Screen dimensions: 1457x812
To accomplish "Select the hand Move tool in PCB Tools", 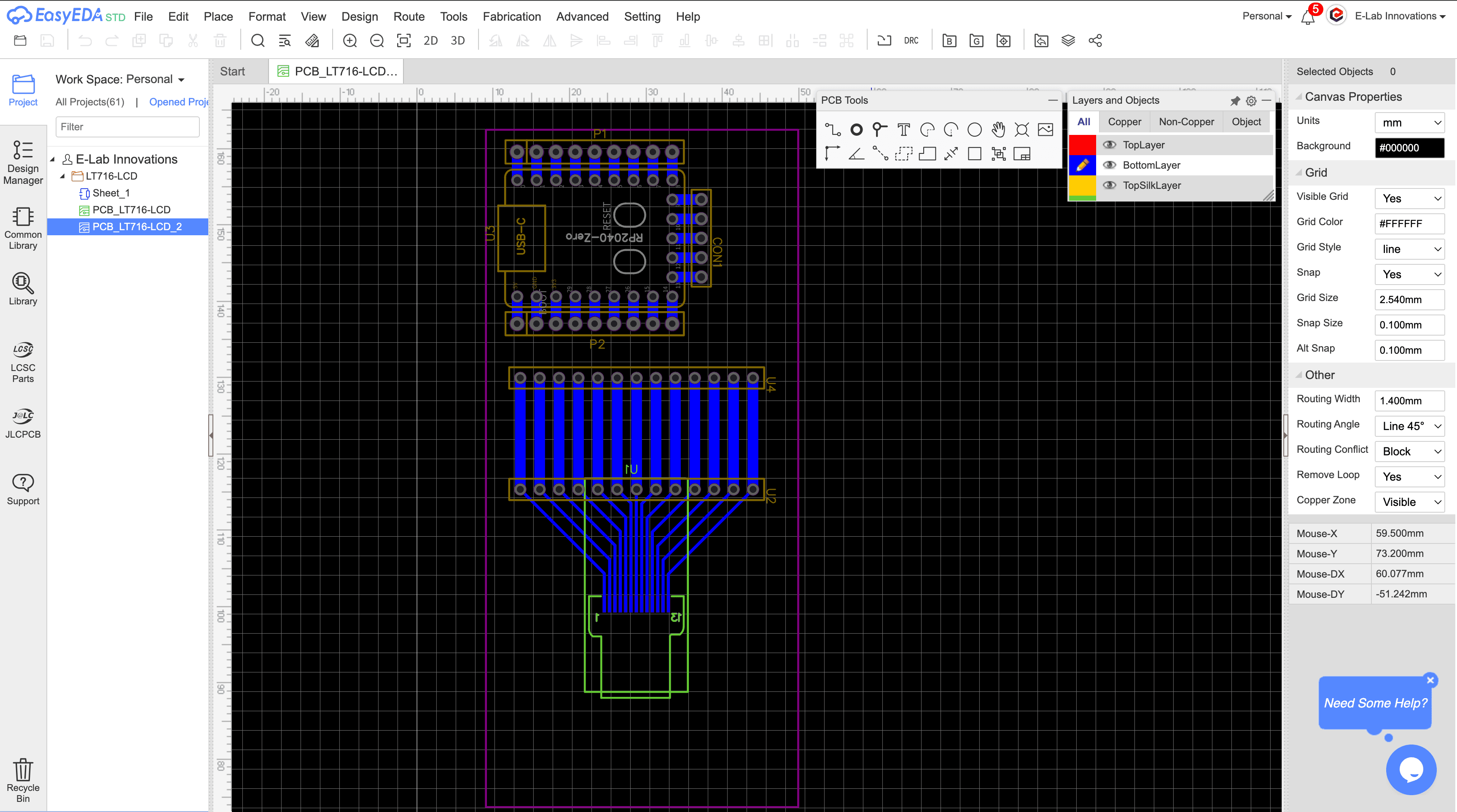I will [998, 129].
